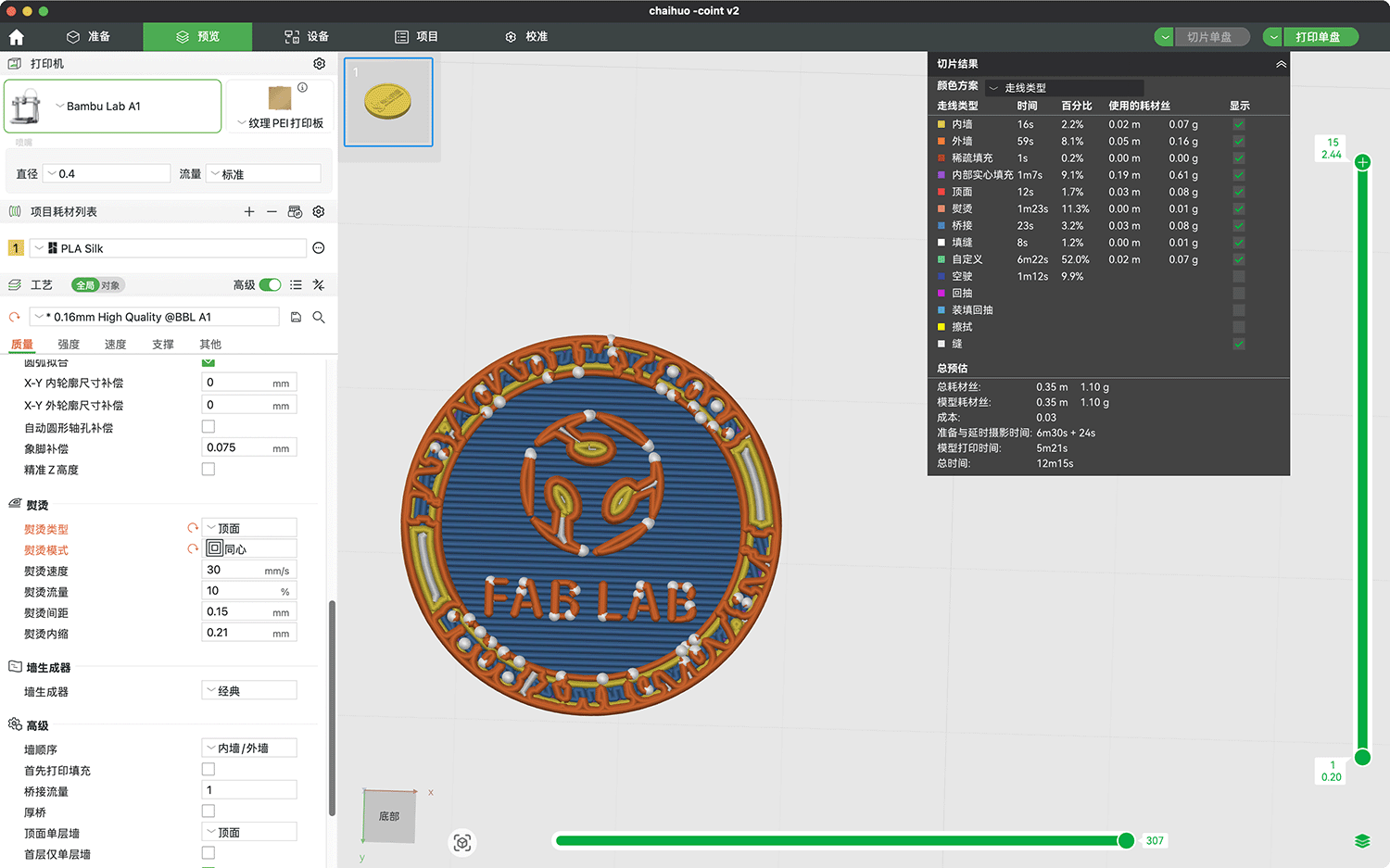The height and width of the screenshot is (868, 1390).
Task: Sync filament list from AMS icon
Action: click(295, 212)
